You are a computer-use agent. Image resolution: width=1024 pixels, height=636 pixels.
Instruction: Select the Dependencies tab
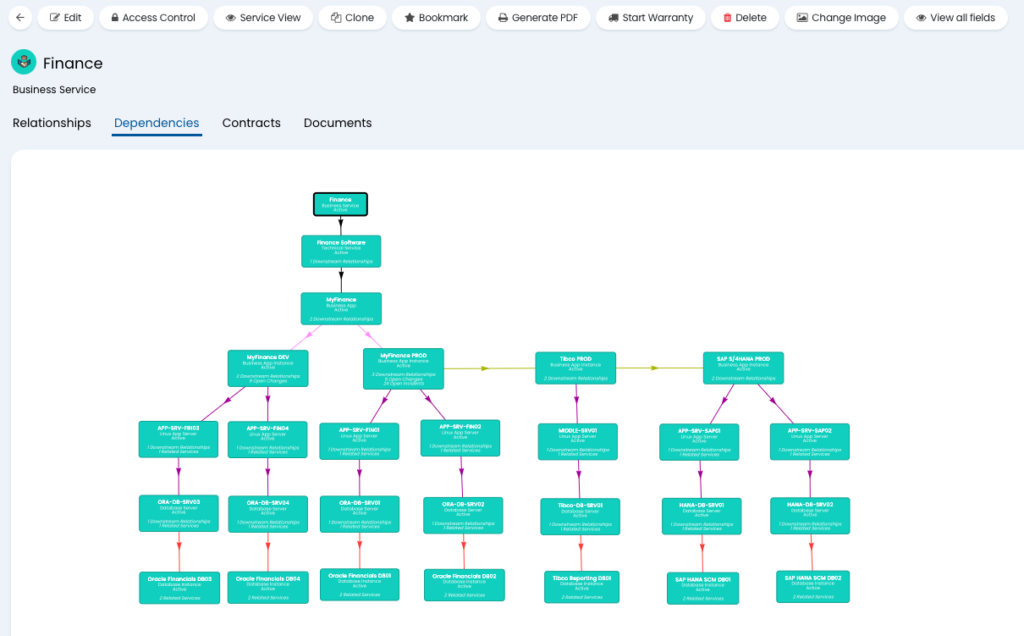(156, 123)
